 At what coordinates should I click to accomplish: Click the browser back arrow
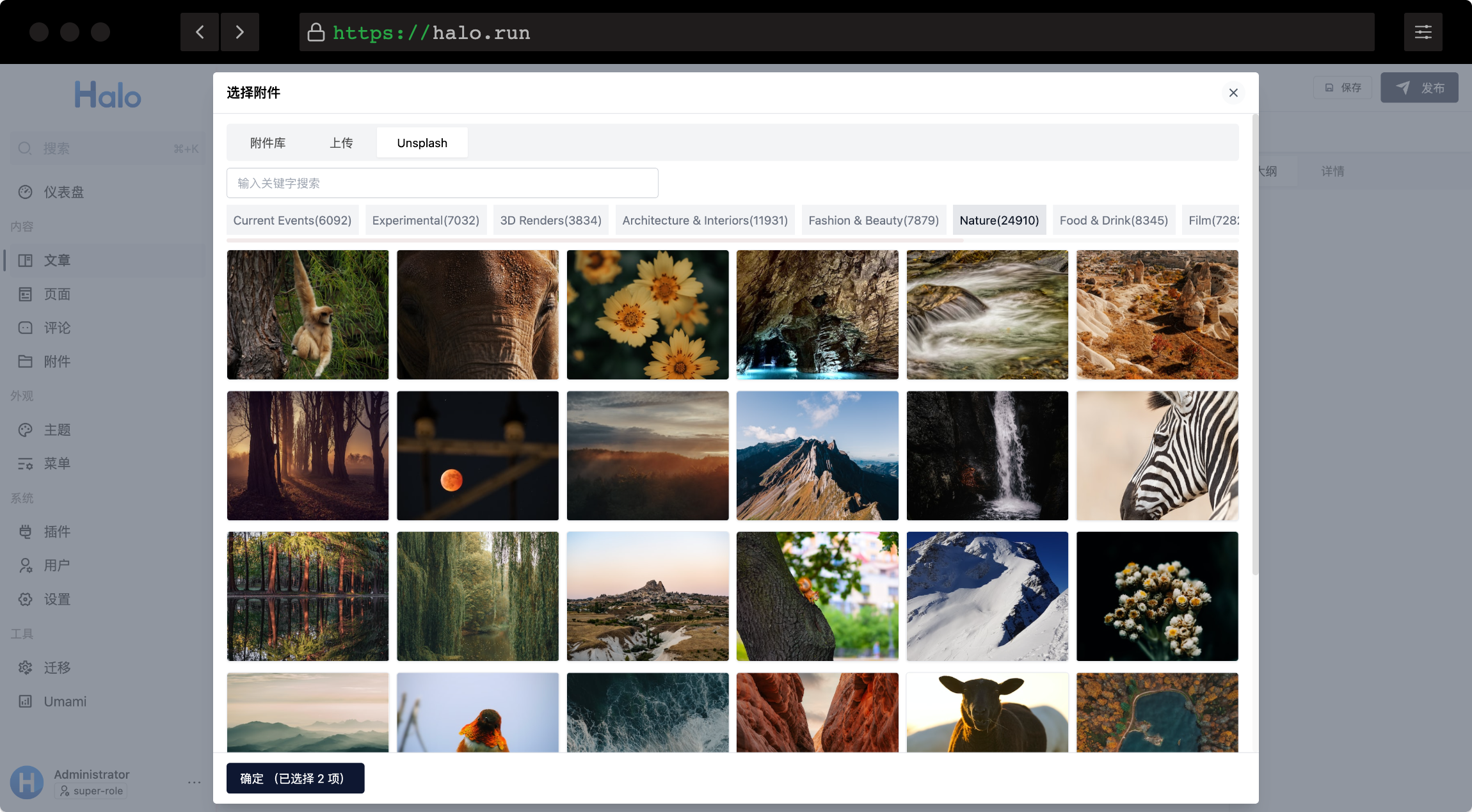[200, 32]
